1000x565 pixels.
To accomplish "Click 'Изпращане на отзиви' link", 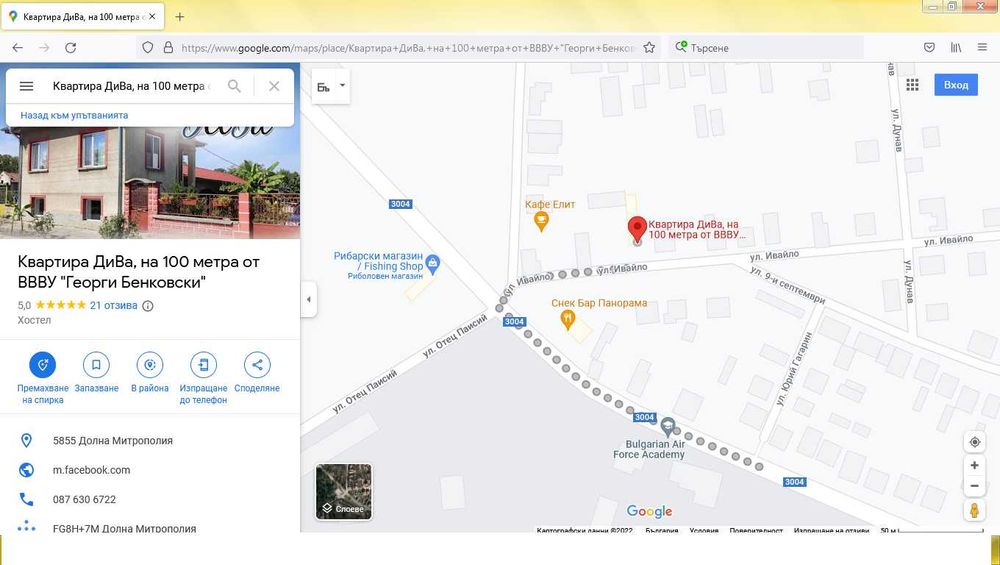I will click(x=831, y=531).
